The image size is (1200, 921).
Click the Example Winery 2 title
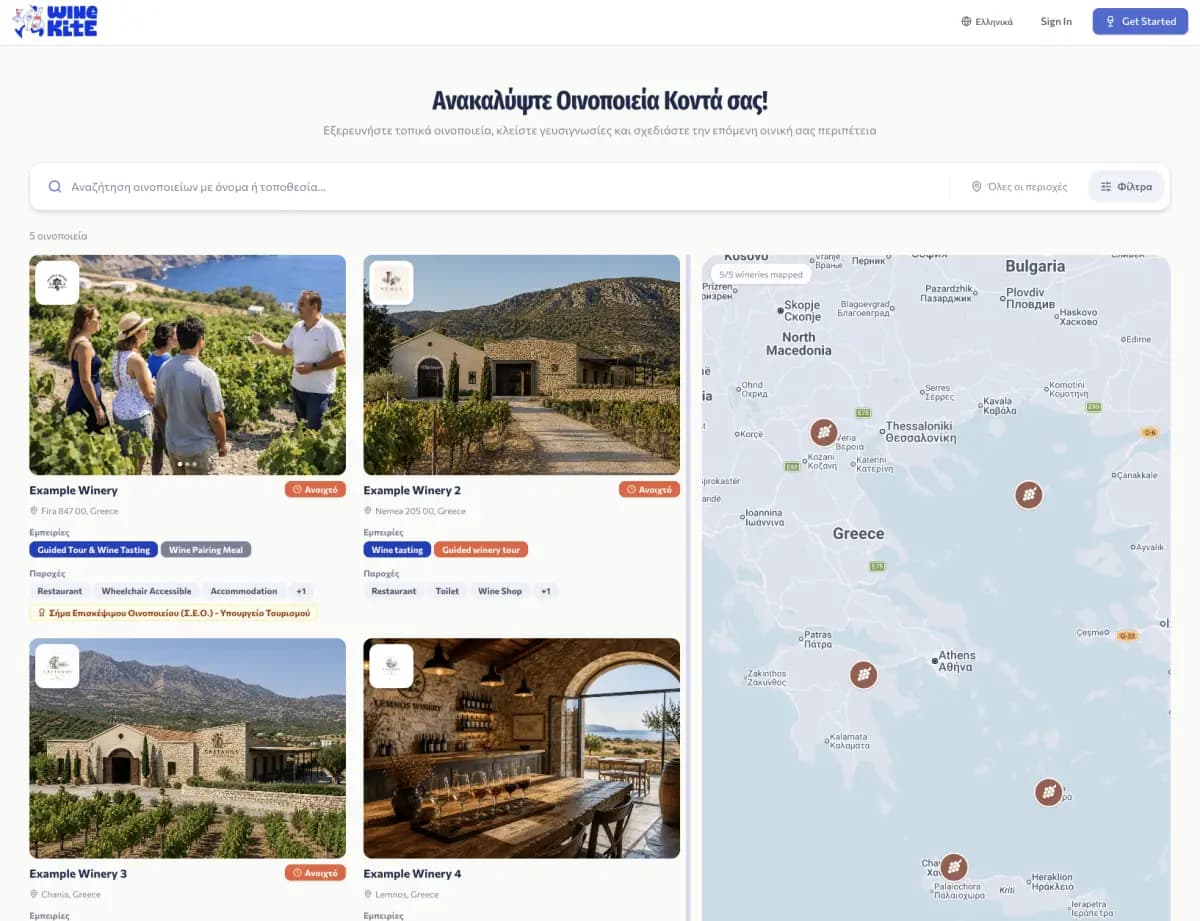(x=412, y=490)
